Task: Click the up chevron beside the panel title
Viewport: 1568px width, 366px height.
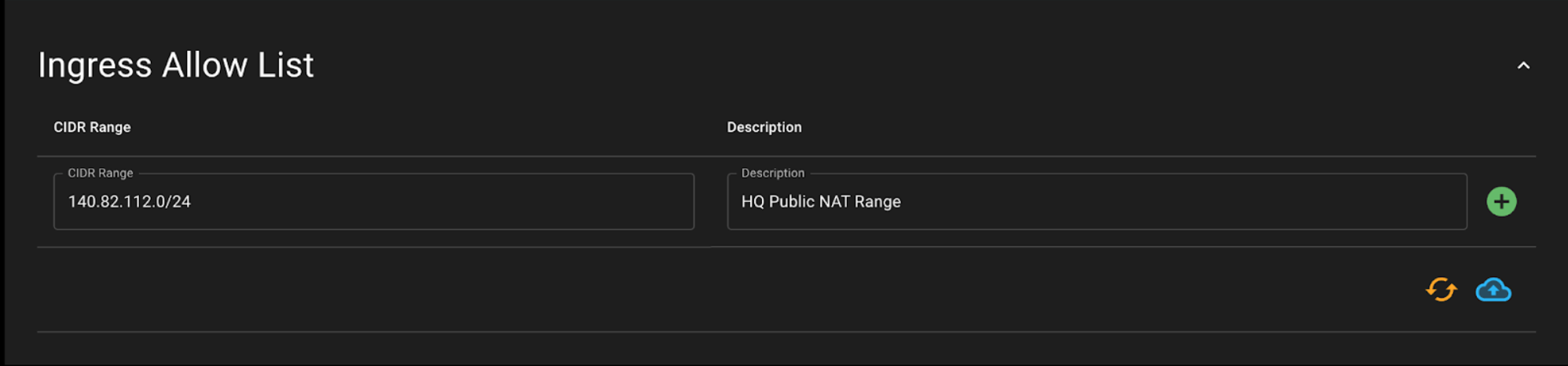Action: [x=1522, y=66]
